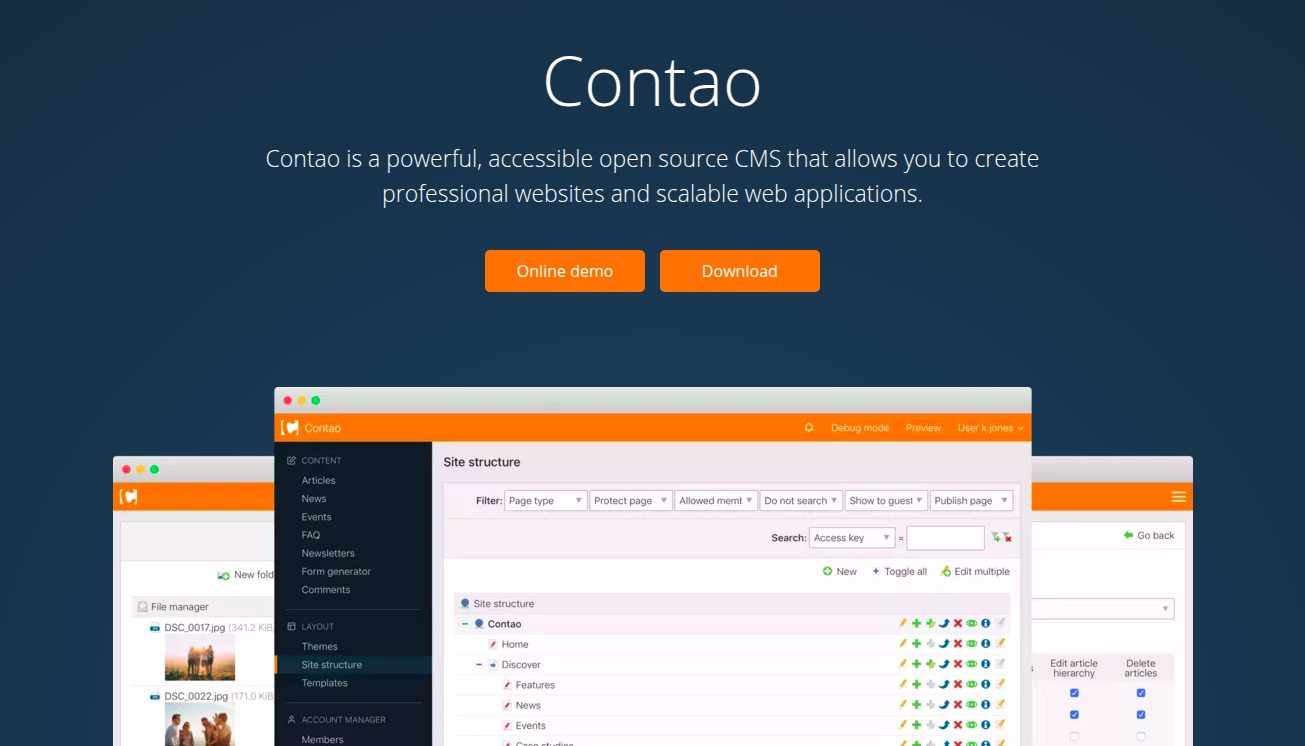This screenshot has height=746, width=1305.
Task: Click the Layout section icon in sidebar
Action: point(291,627)
